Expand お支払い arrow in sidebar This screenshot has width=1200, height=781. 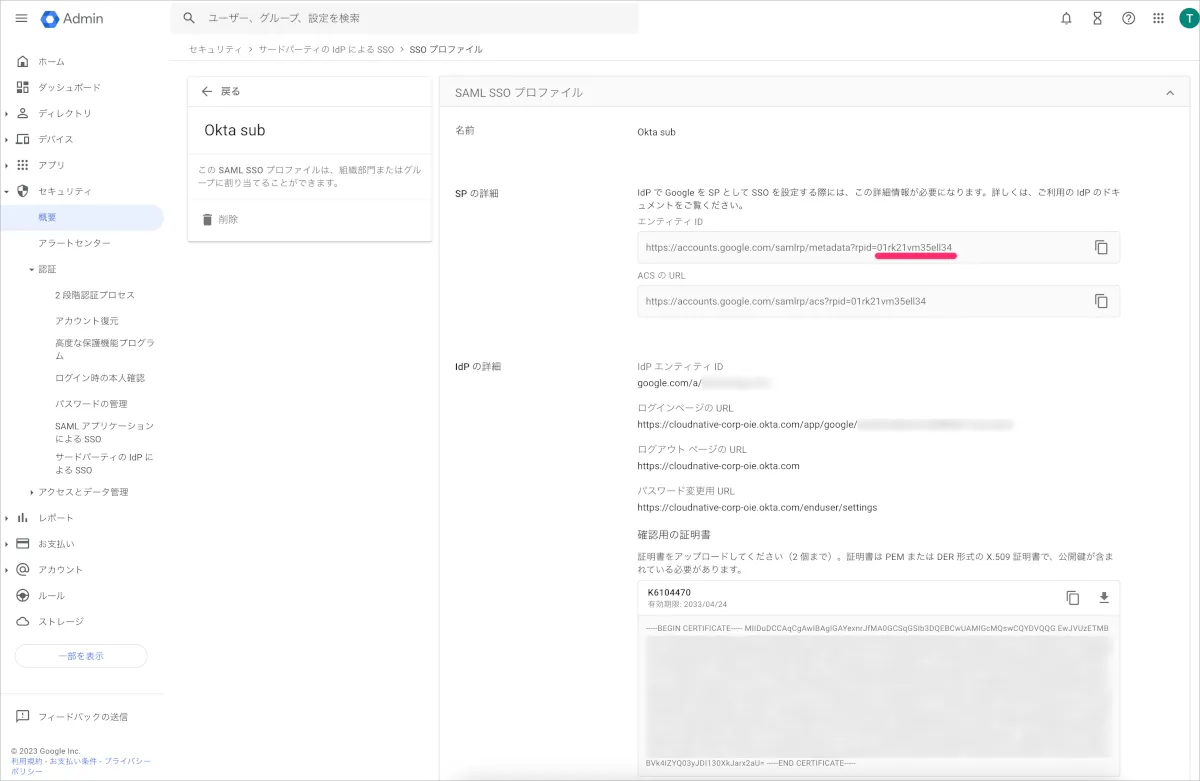7,544
